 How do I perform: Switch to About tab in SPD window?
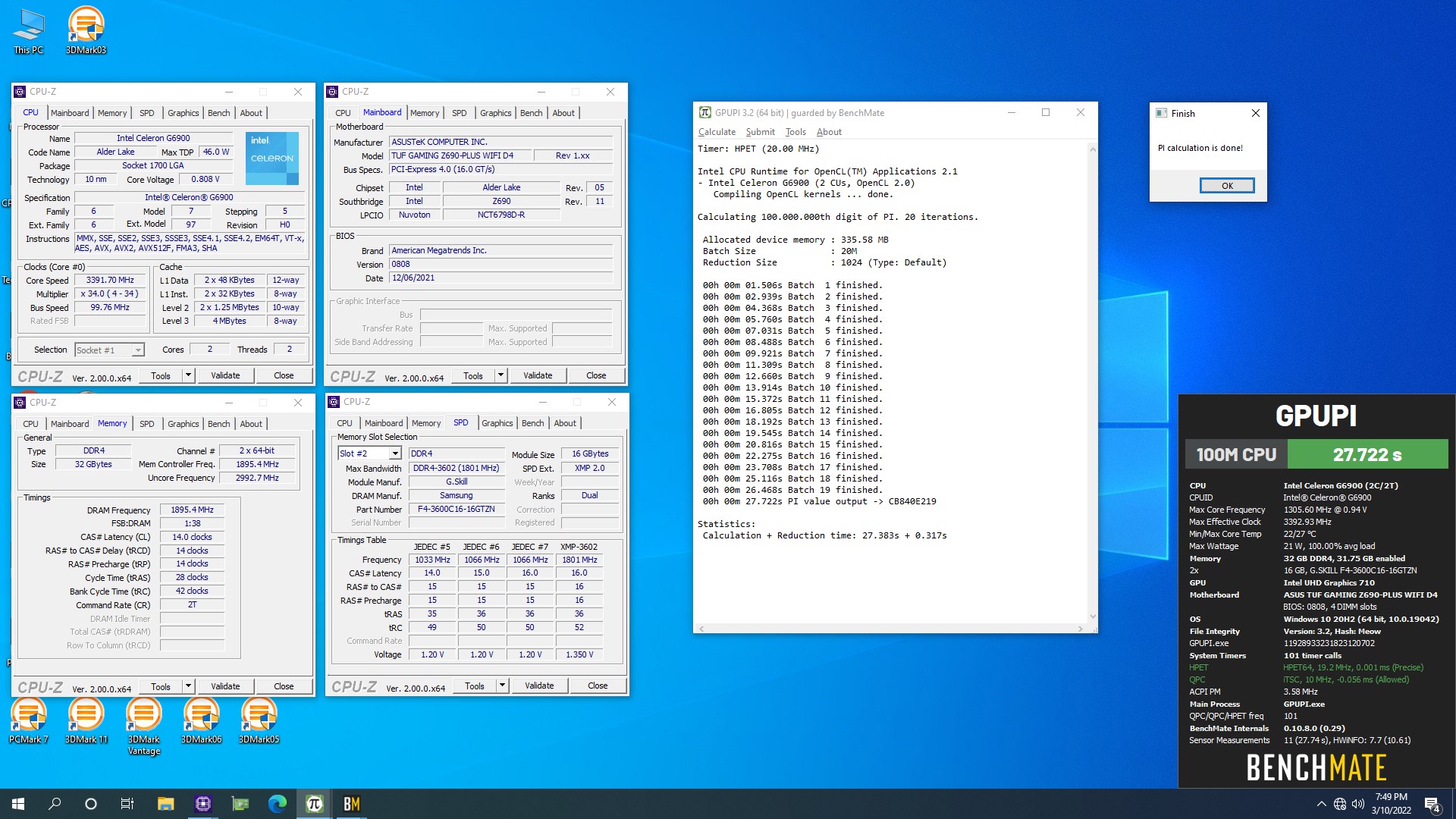[565, 423]
